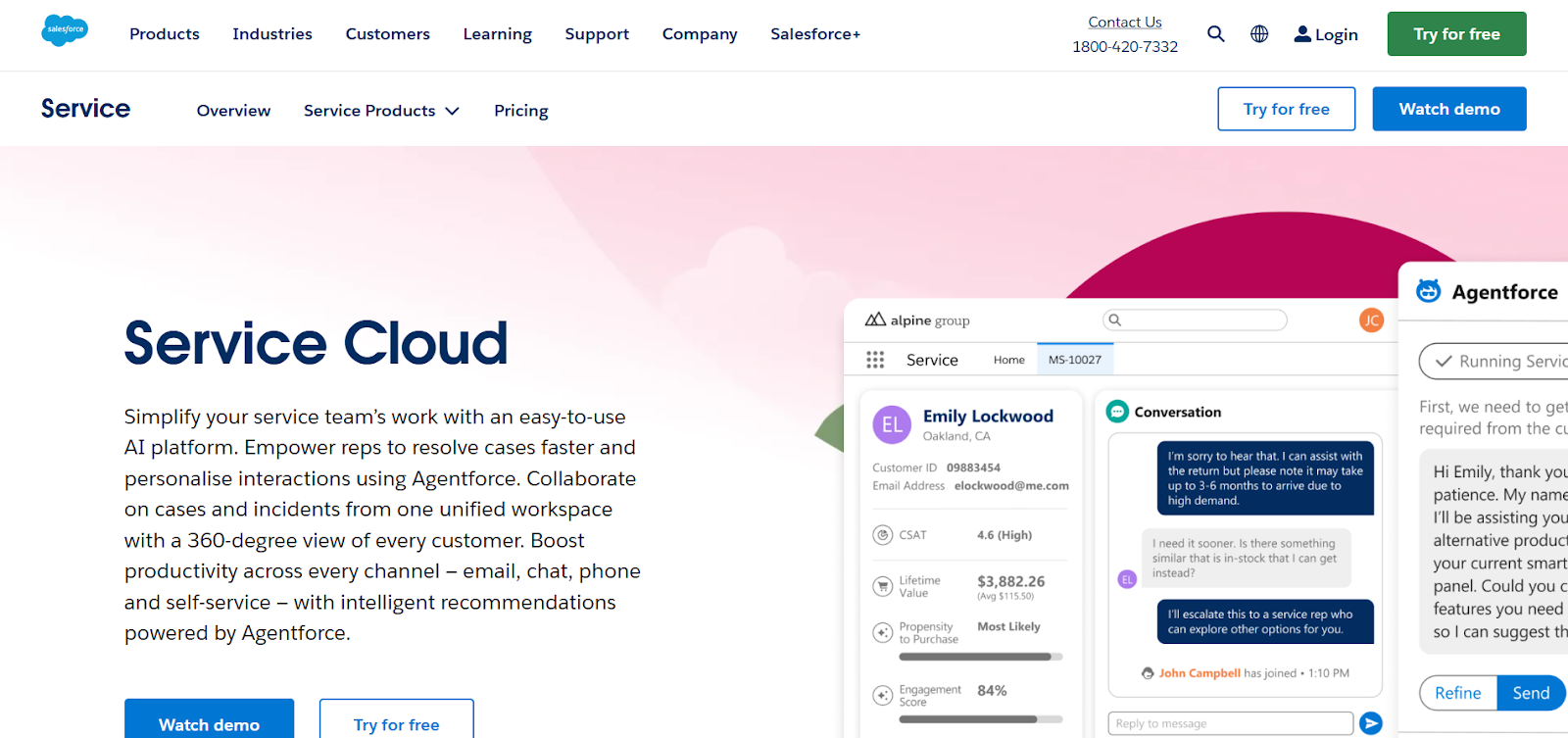Click the phone number 1800-420-7332

(x=1125, y=47)
